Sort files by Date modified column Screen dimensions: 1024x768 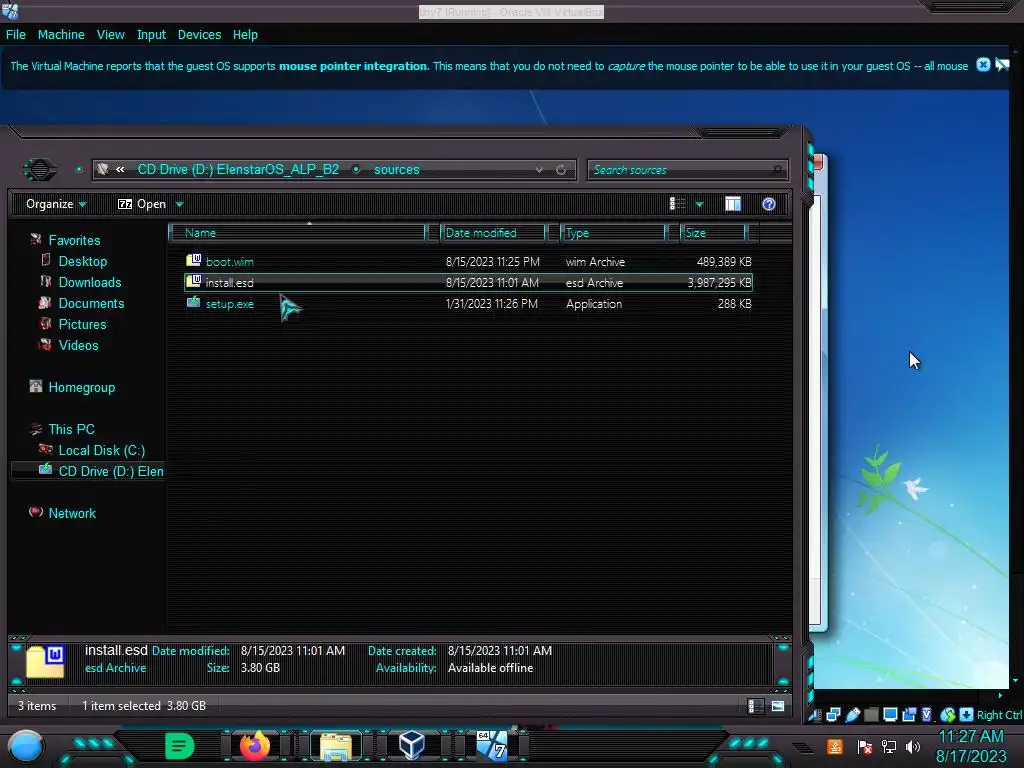click(x=493, y=232)
